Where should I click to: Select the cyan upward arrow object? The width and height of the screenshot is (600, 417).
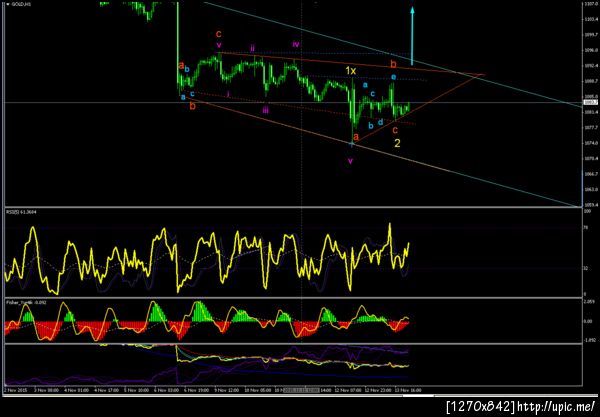point(412,36)
